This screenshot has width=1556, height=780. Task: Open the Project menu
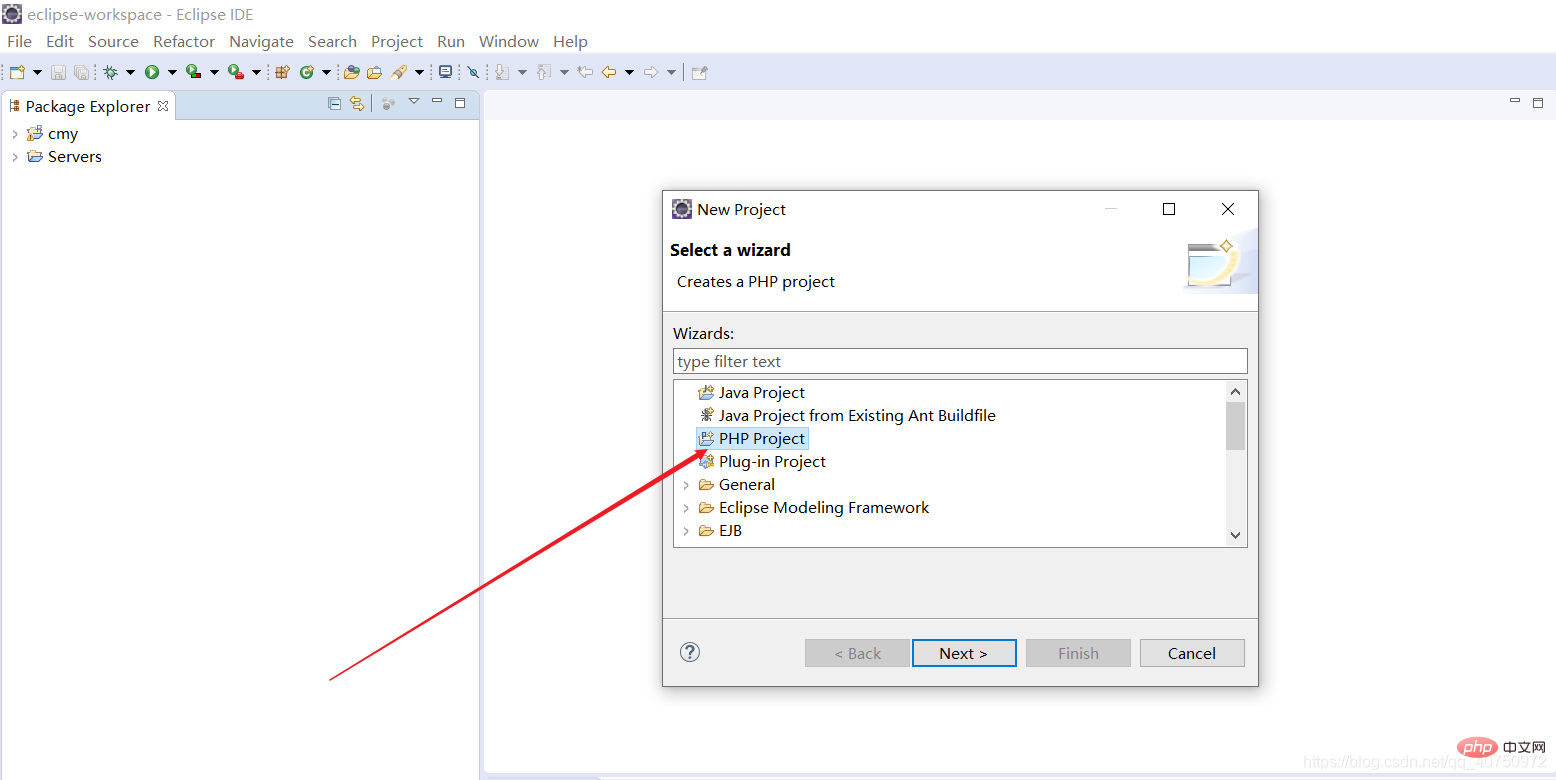tap(397, 41)
